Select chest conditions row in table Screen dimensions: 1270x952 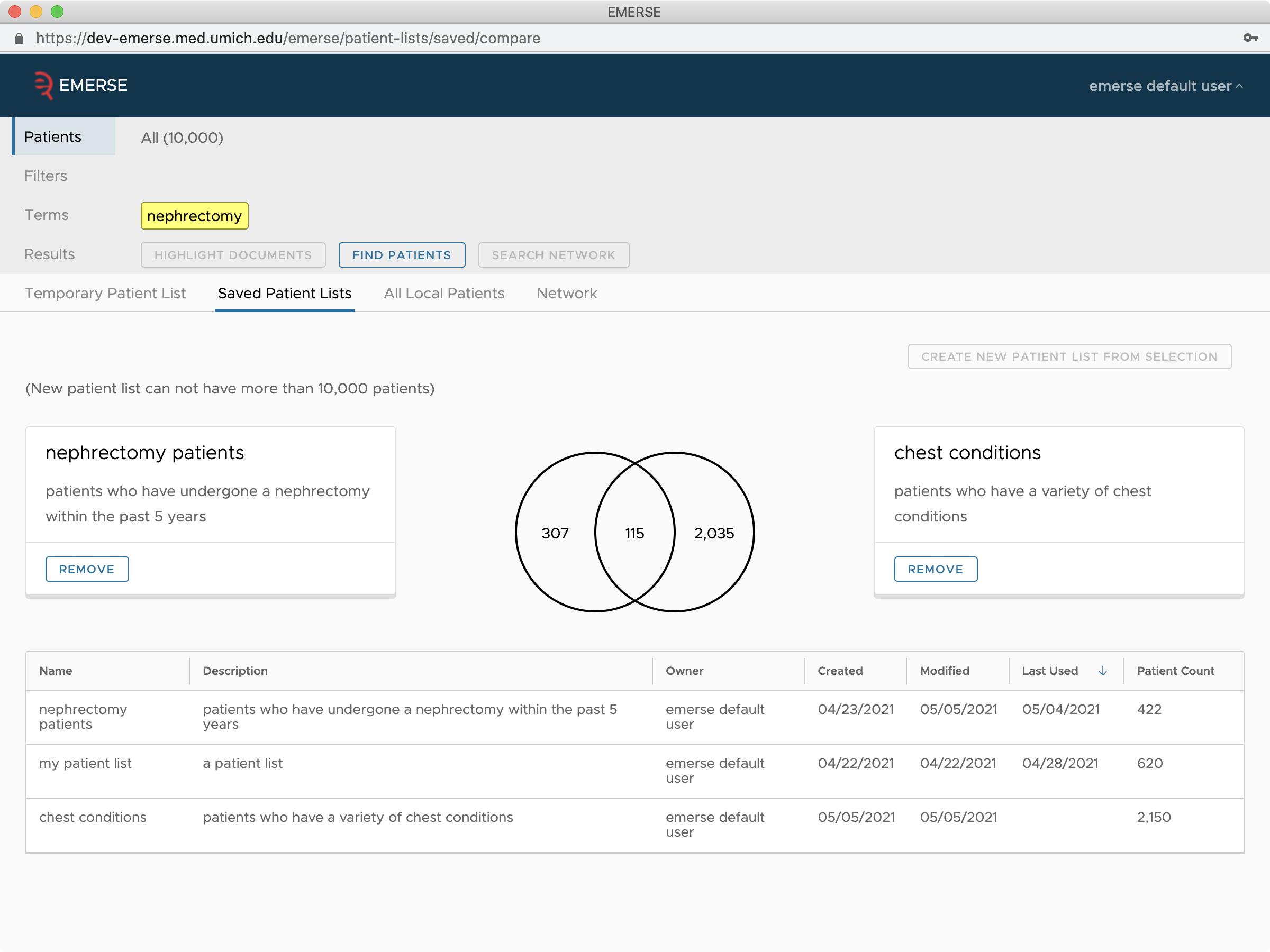point(636,826)
